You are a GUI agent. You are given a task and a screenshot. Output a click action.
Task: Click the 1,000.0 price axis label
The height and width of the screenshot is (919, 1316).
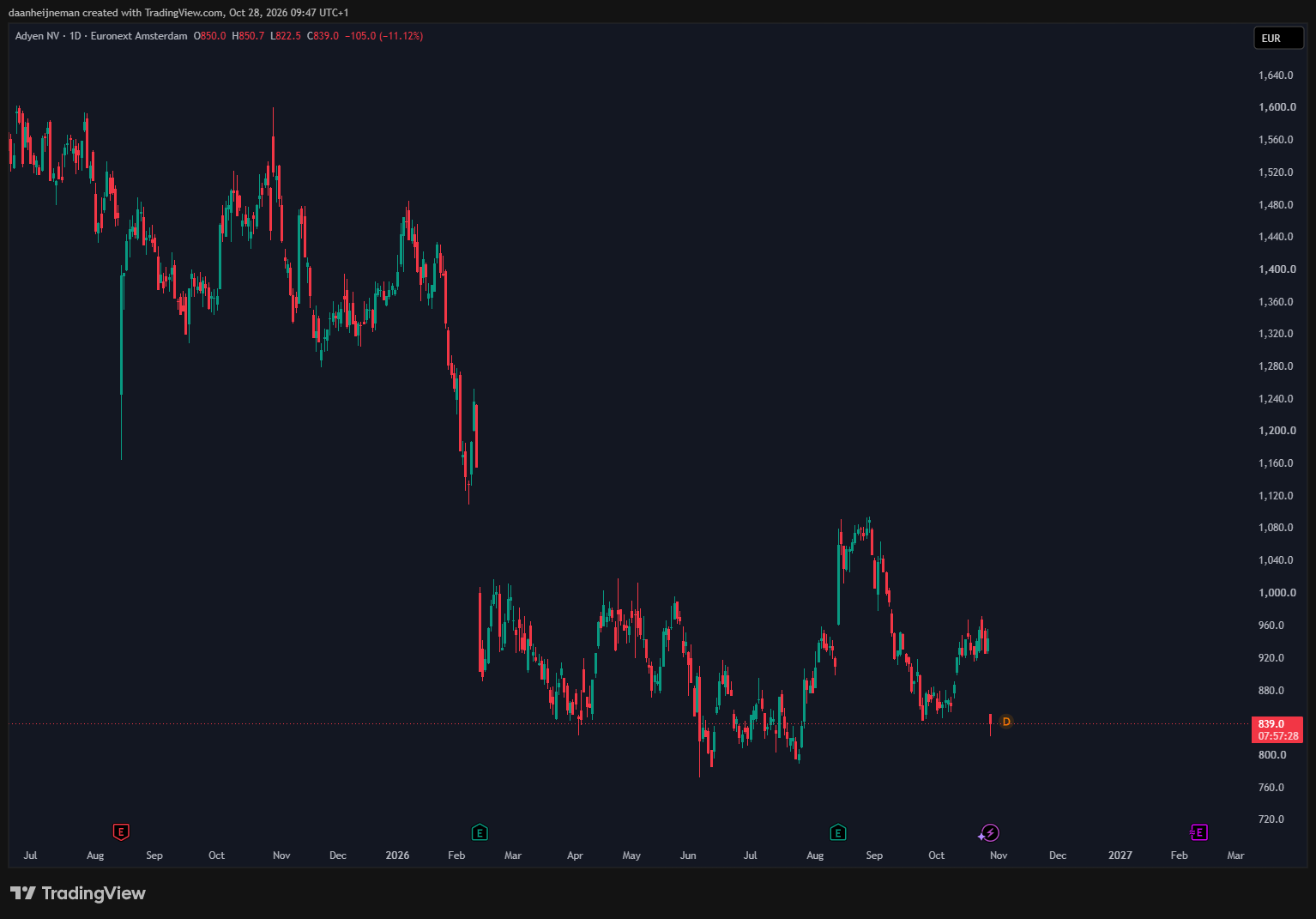click(x=1277, y=593)
